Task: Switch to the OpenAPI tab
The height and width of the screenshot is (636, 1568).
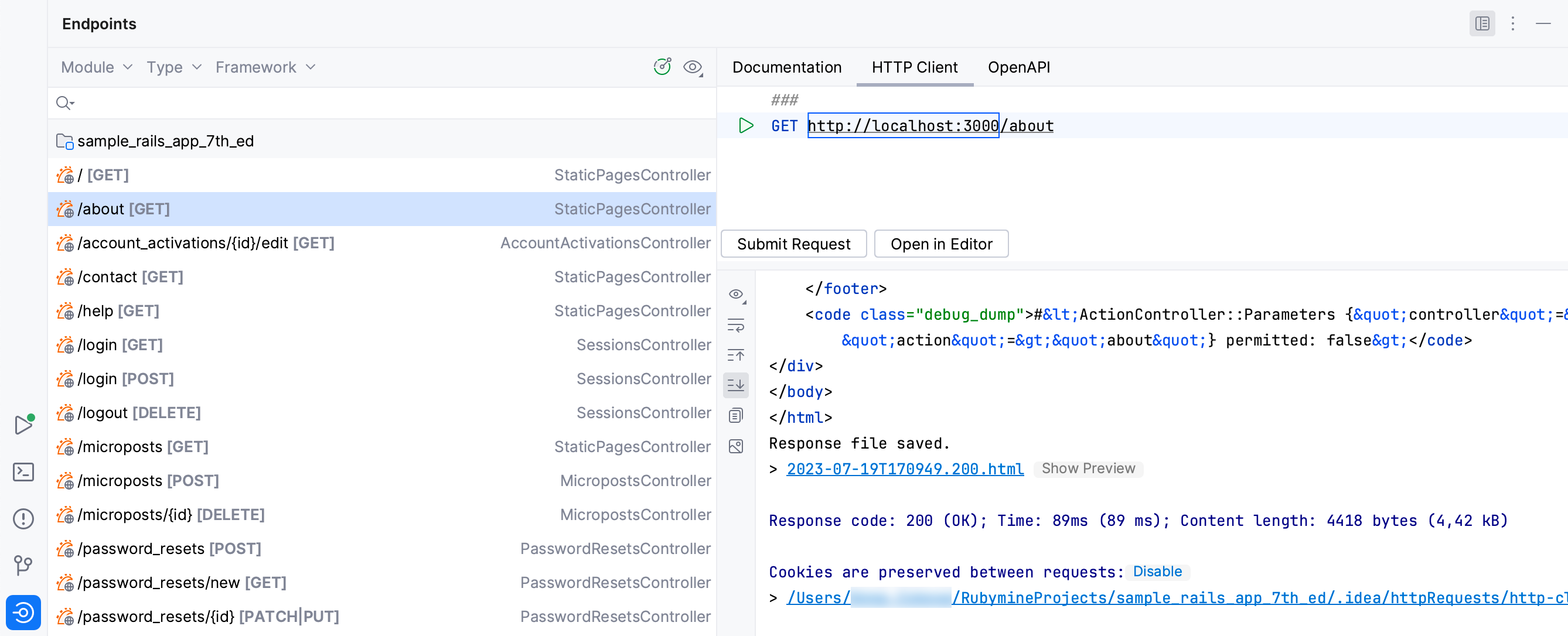Action: click(x=1019, y=67)
